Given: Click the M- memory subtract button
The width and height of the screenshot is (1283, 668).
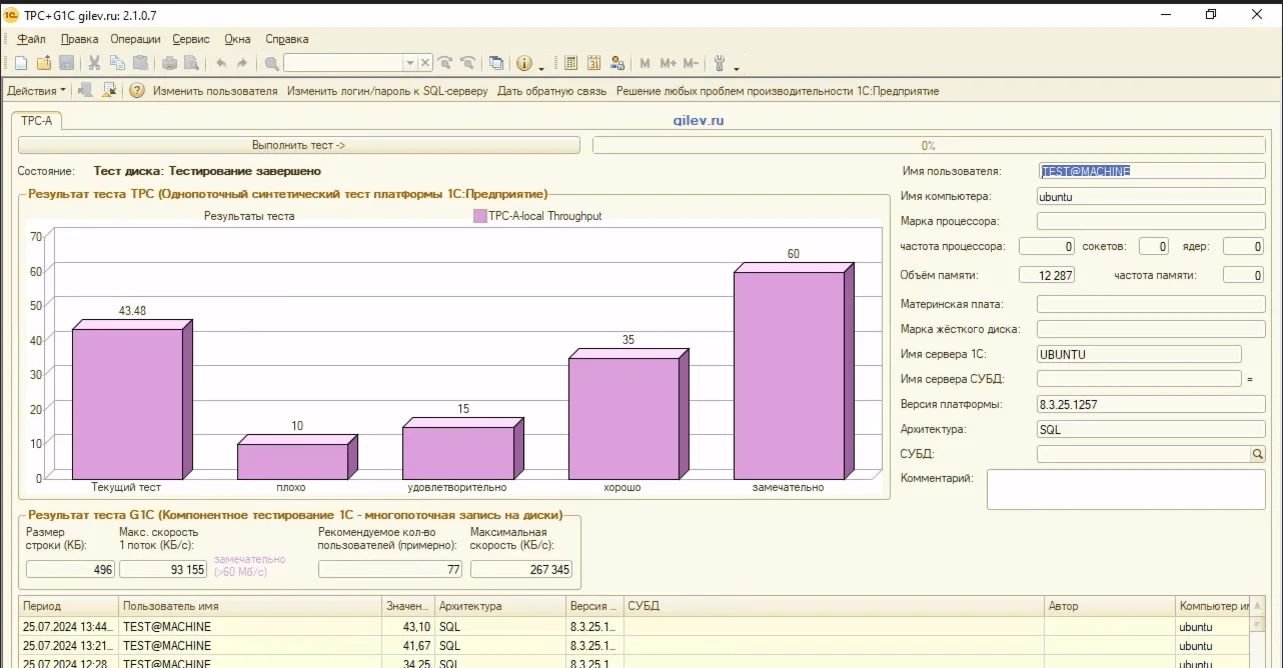Looking at the screenshot, I should coord(691,63).
